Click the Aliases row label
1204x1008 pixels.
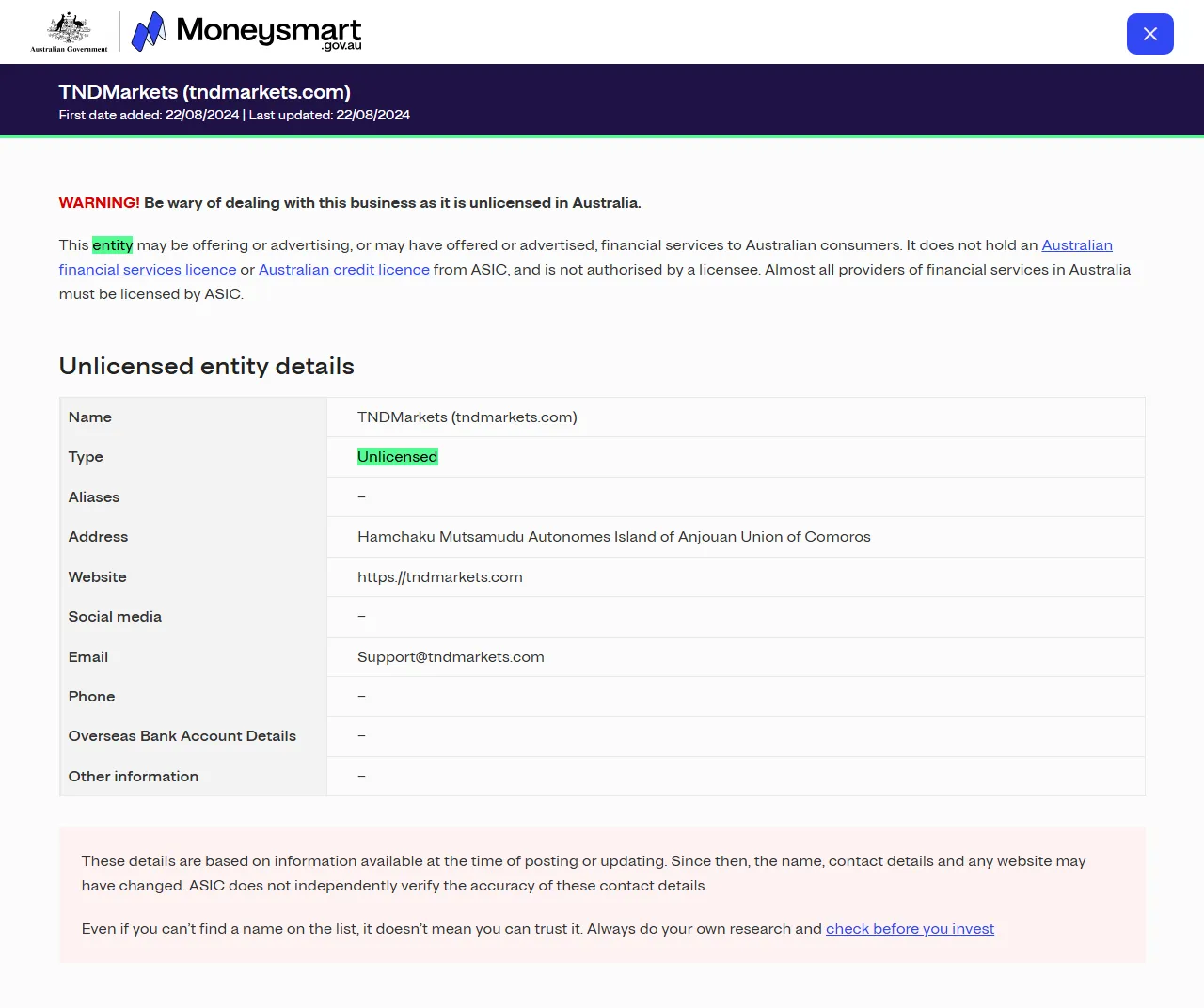94,497
